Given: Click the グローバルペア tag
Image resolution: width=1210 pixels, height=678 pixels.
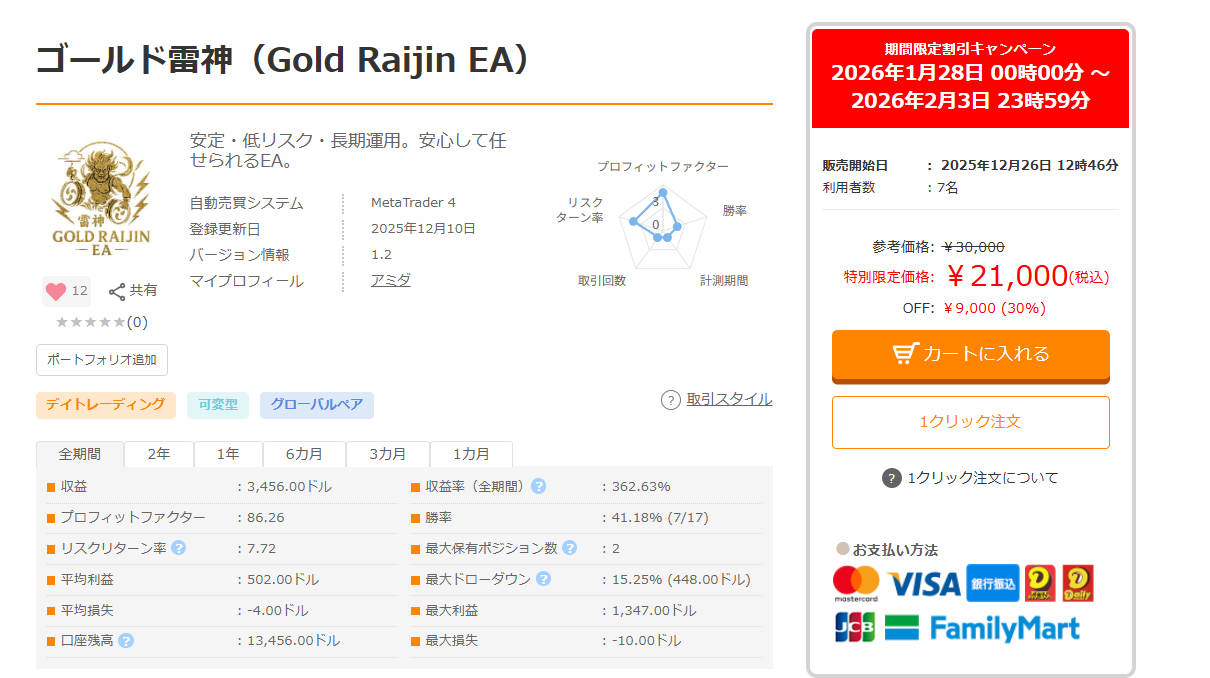Looking at the screenshot, I should pos(317,405).
